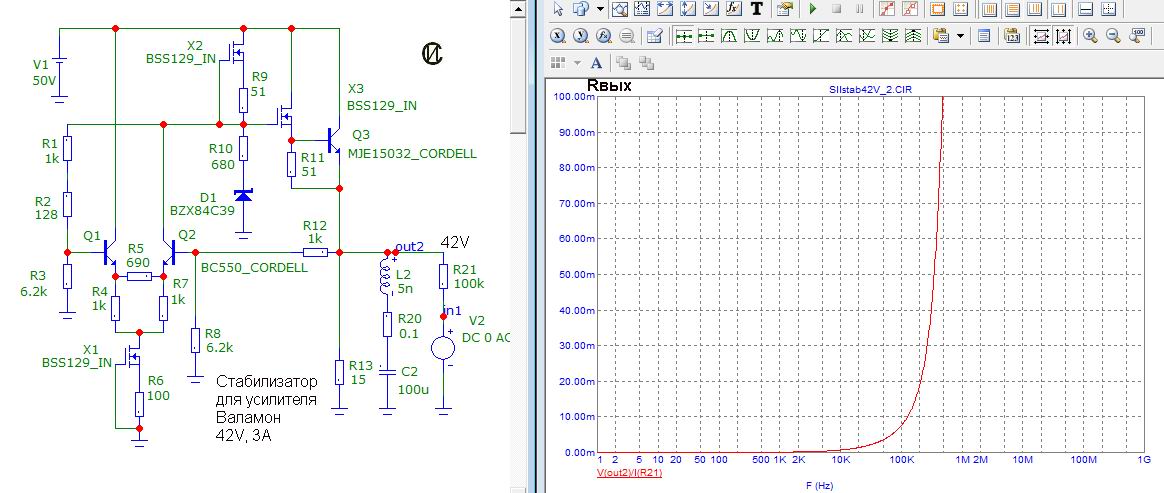
Task: Open the Y expression scope icon
Action: 581,36
